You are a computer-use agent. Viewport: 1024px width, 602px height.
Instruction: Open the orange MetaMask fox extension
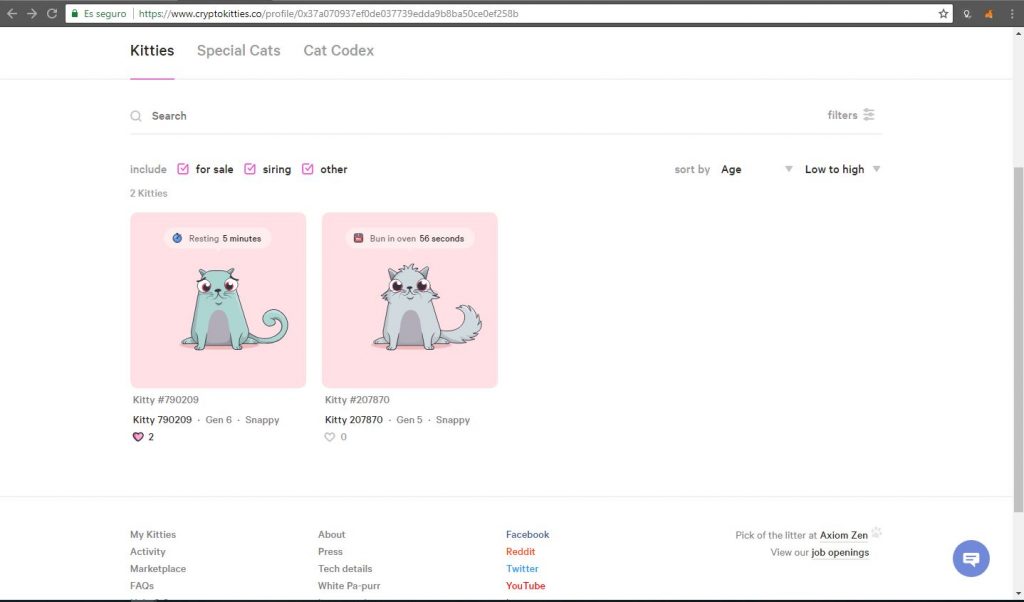(x=989, y=13)
